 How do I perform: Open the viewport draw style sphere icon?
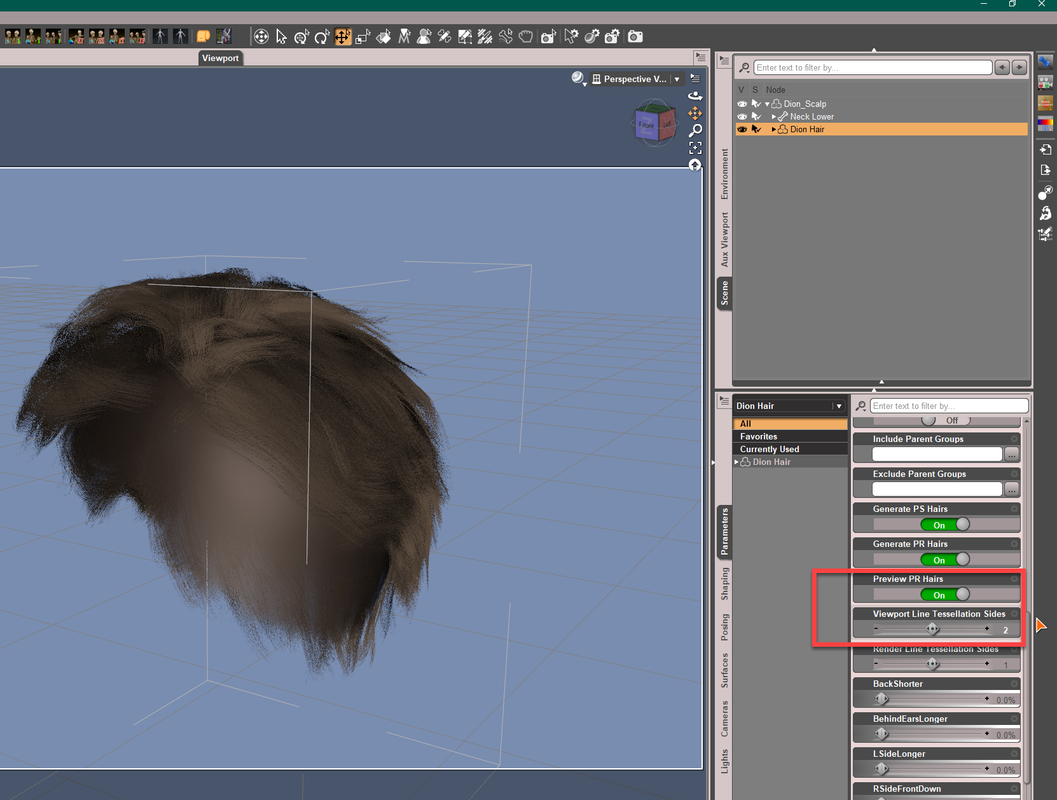[x=578, y=79]
